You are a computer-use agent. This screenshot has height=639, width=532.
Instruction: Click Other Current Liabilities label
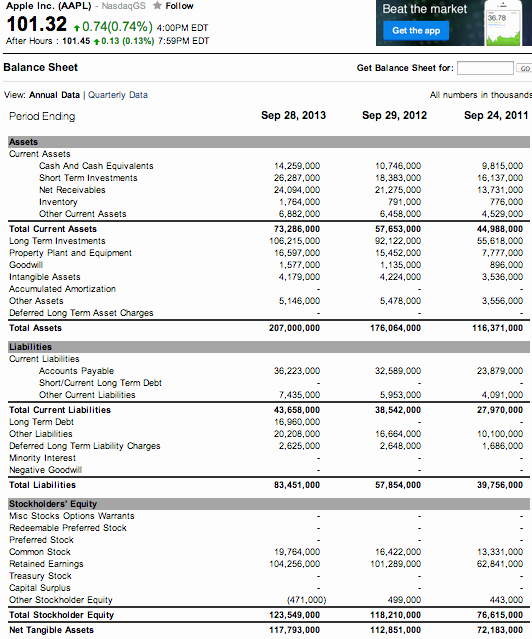click(87, 395)
